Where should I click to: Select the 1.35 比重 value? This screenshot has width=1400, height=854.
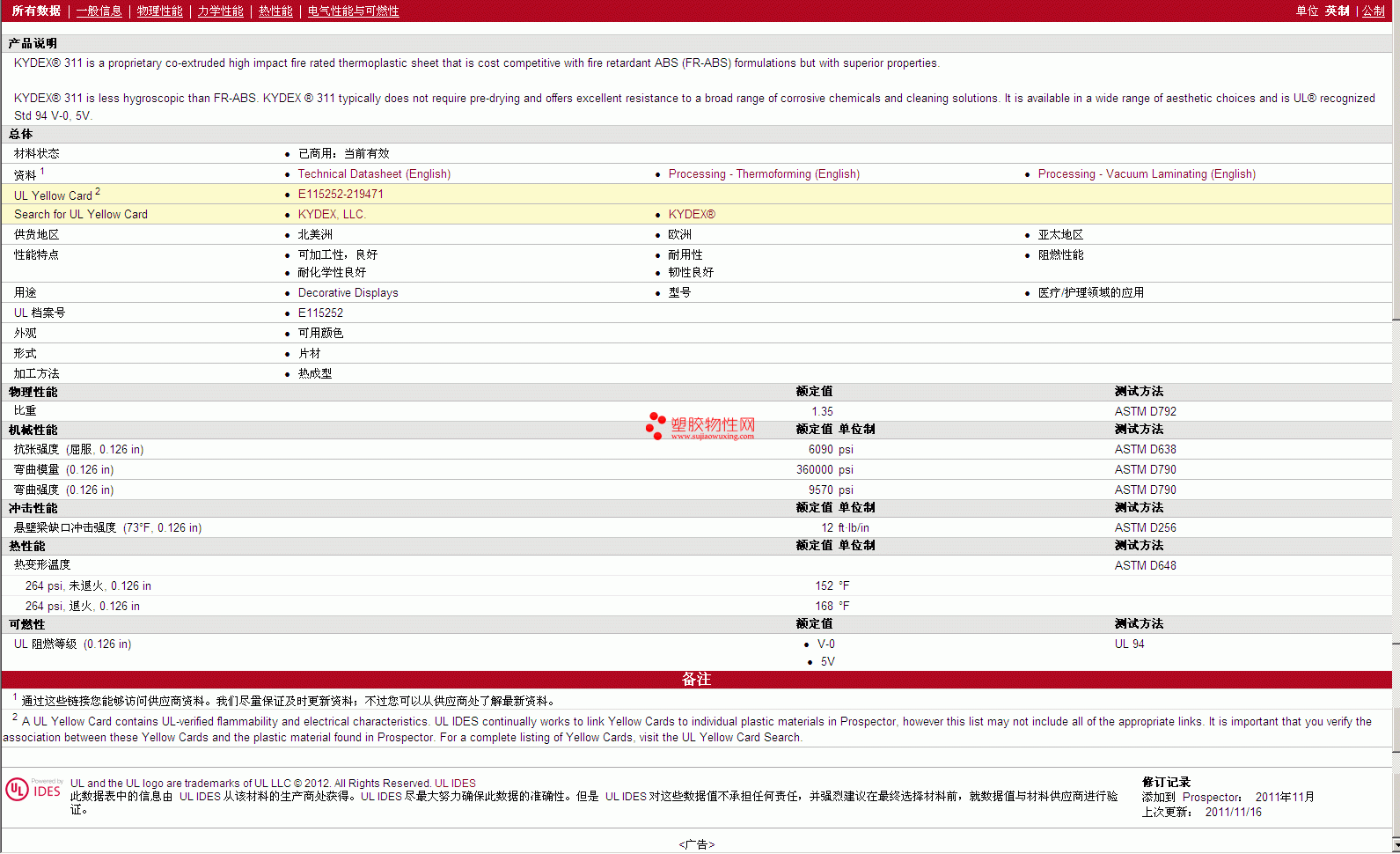822,412
